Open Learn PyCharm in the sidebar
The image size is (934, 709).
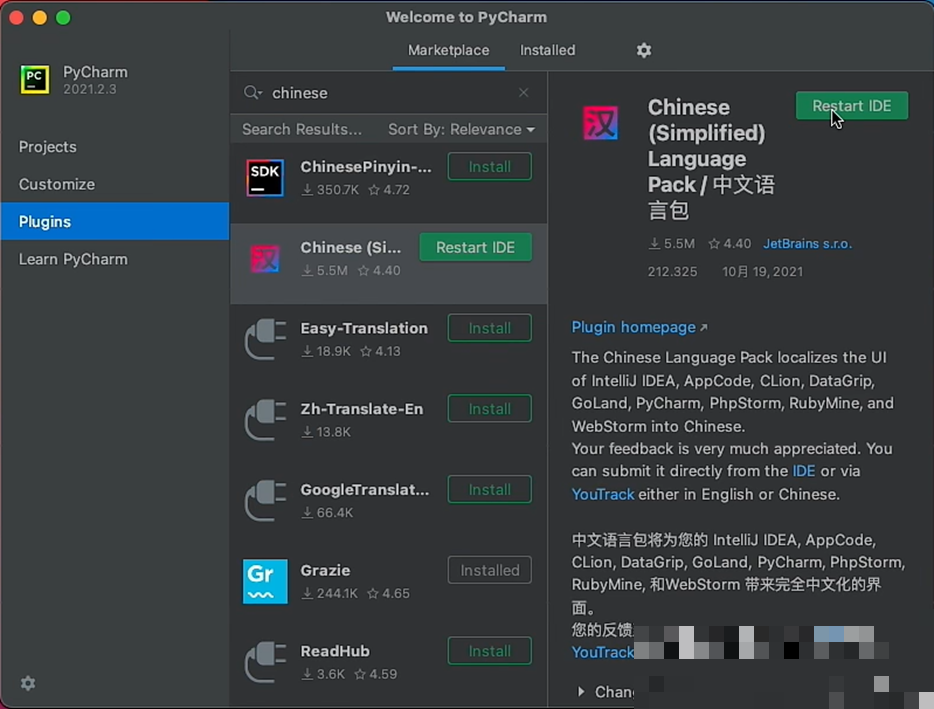tap(114, 259)
